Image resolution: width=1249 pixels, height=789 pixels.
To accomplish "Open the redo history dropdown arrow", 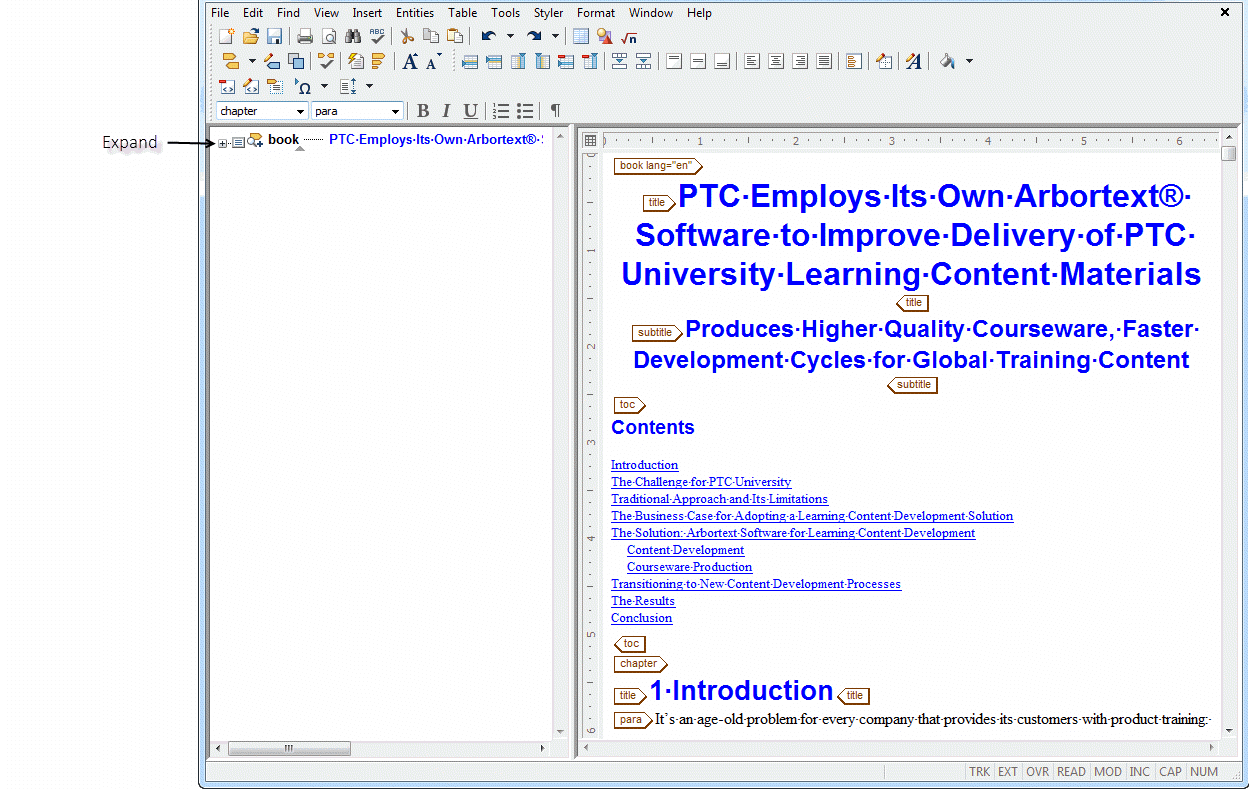I will coord(555,36).
